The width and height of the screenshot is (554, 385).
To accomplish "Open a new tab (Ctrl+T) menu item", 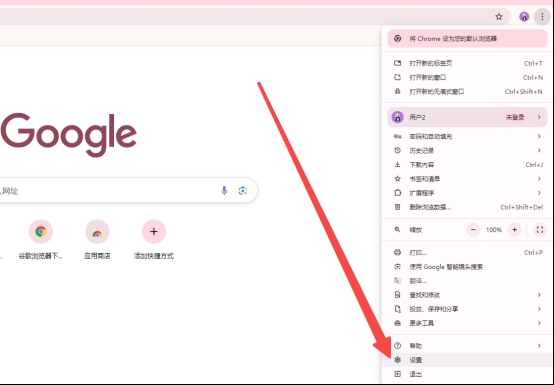I will point(467,63).
